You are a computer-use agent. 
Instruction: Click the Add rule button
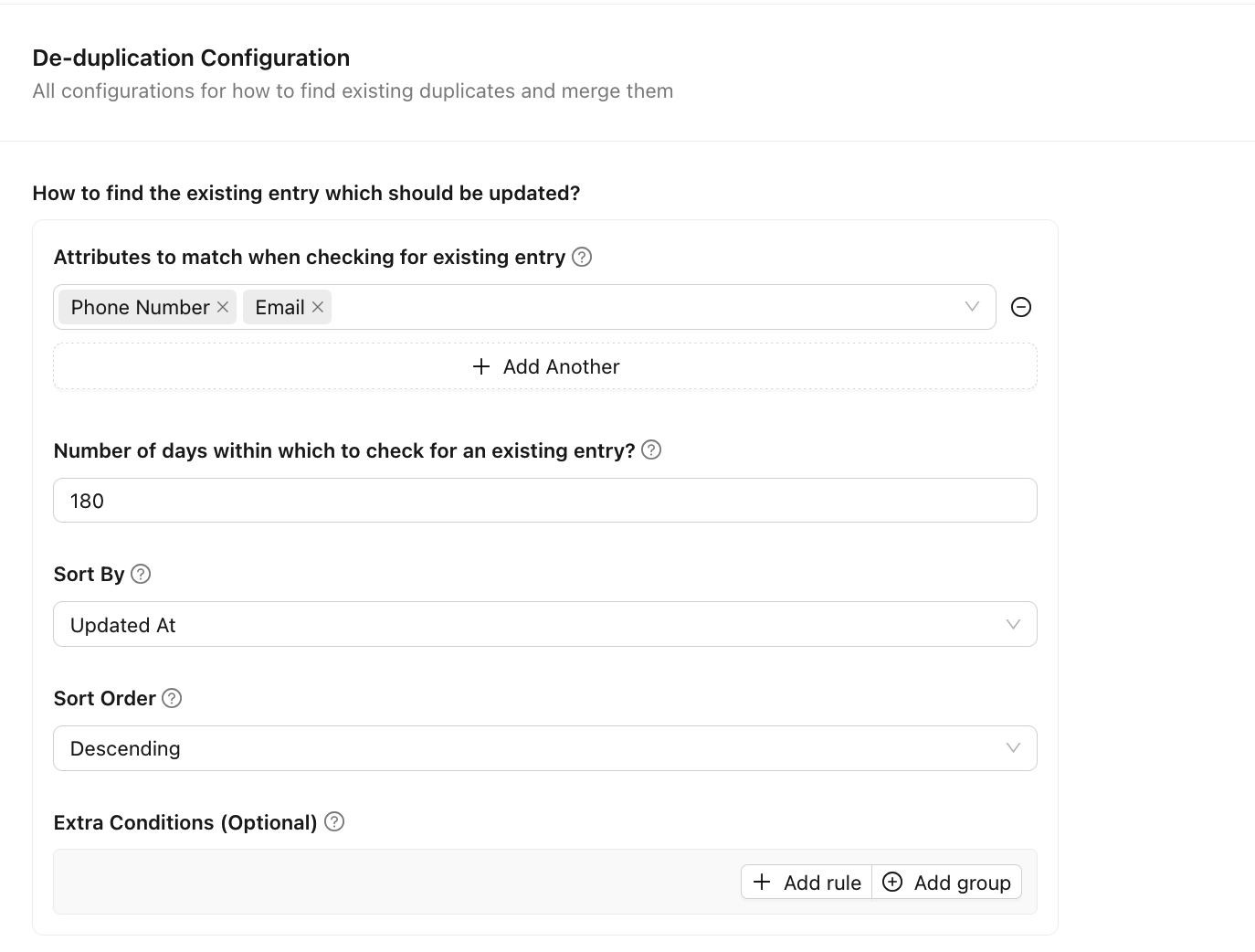point(807,883)
